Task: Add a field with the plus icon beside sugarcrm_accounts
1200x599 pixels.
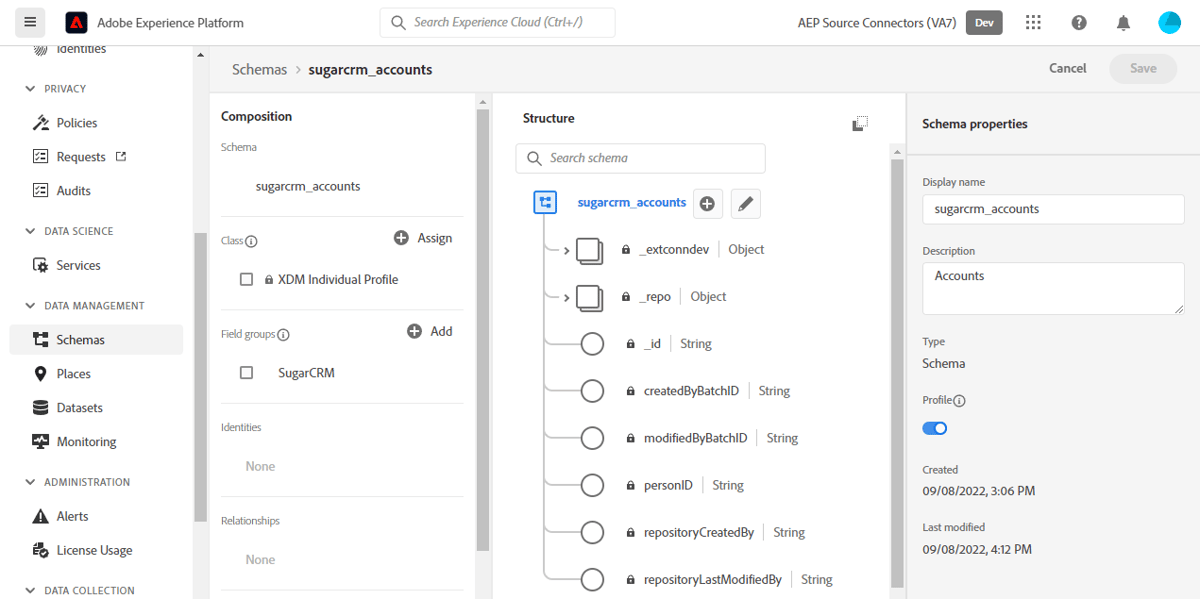Action: coord(707,202)
